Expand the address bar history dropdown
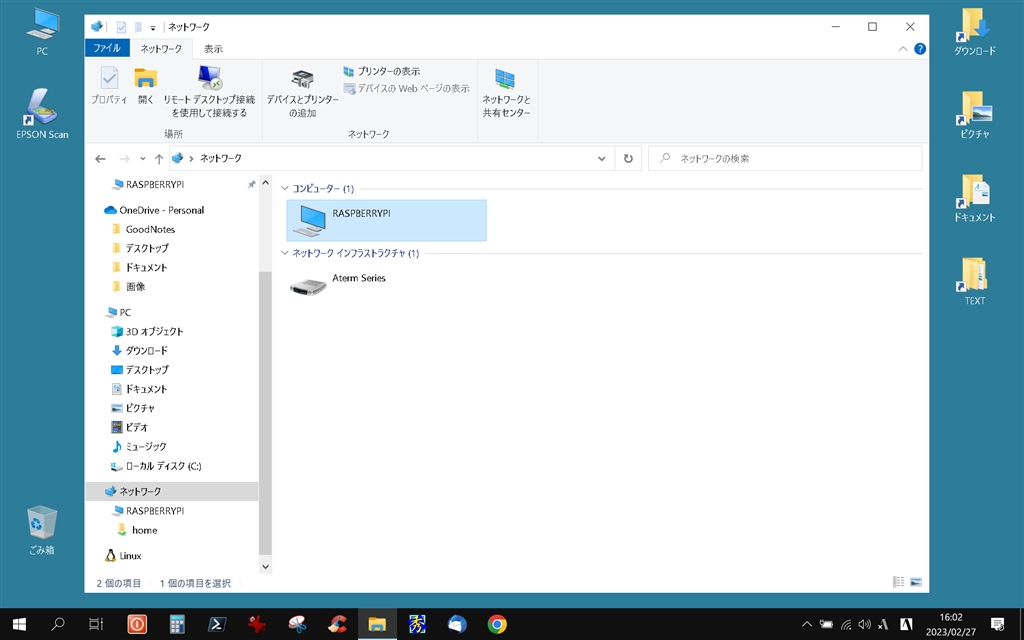 (601, 159)
